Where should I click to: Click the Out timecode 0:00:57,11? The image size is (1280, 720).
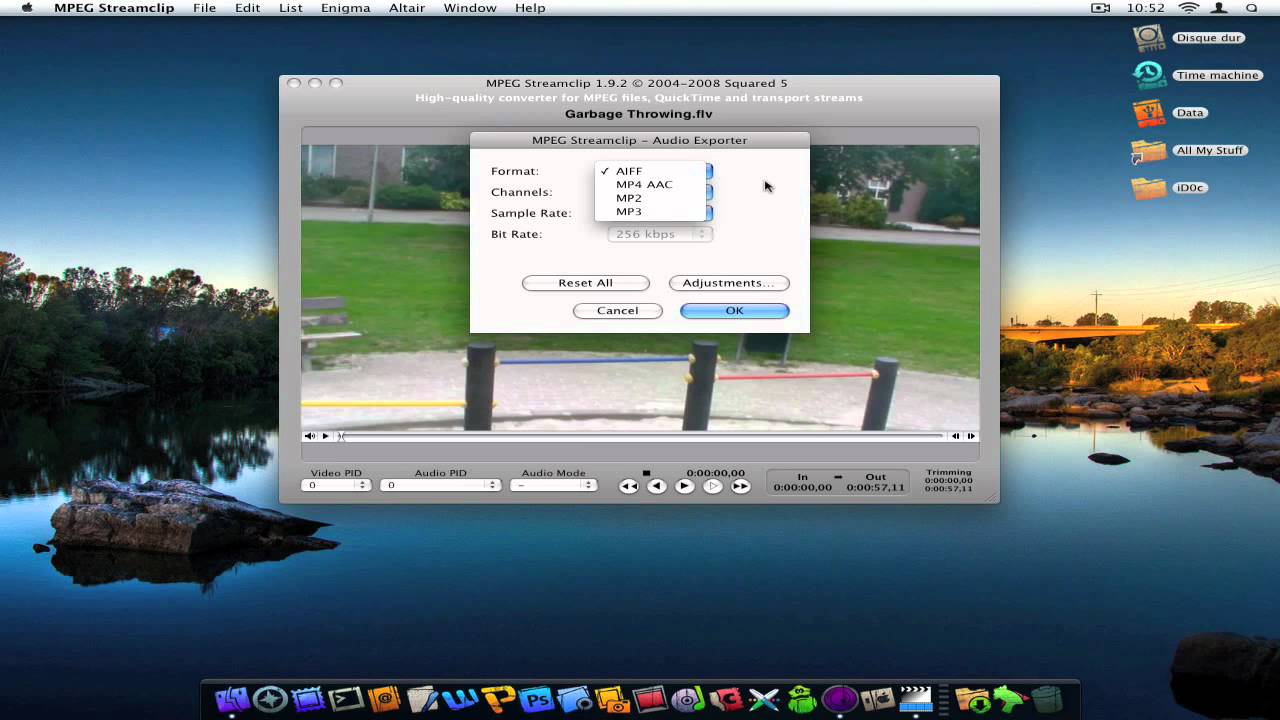tap(875, 488)
